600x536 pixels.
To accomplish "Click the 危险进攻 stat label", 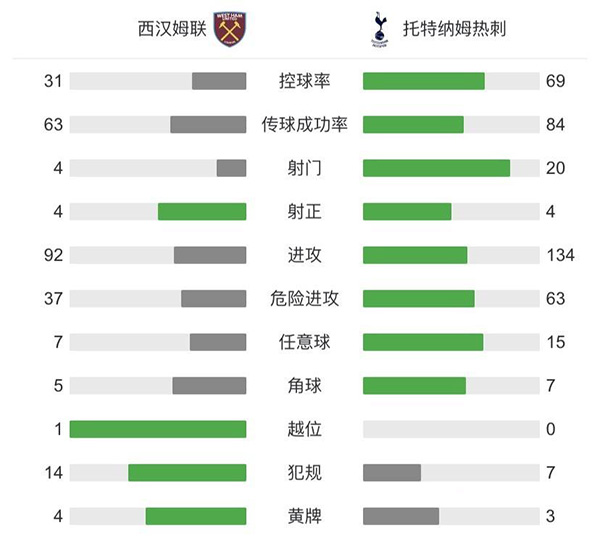I will pos(305,298).
